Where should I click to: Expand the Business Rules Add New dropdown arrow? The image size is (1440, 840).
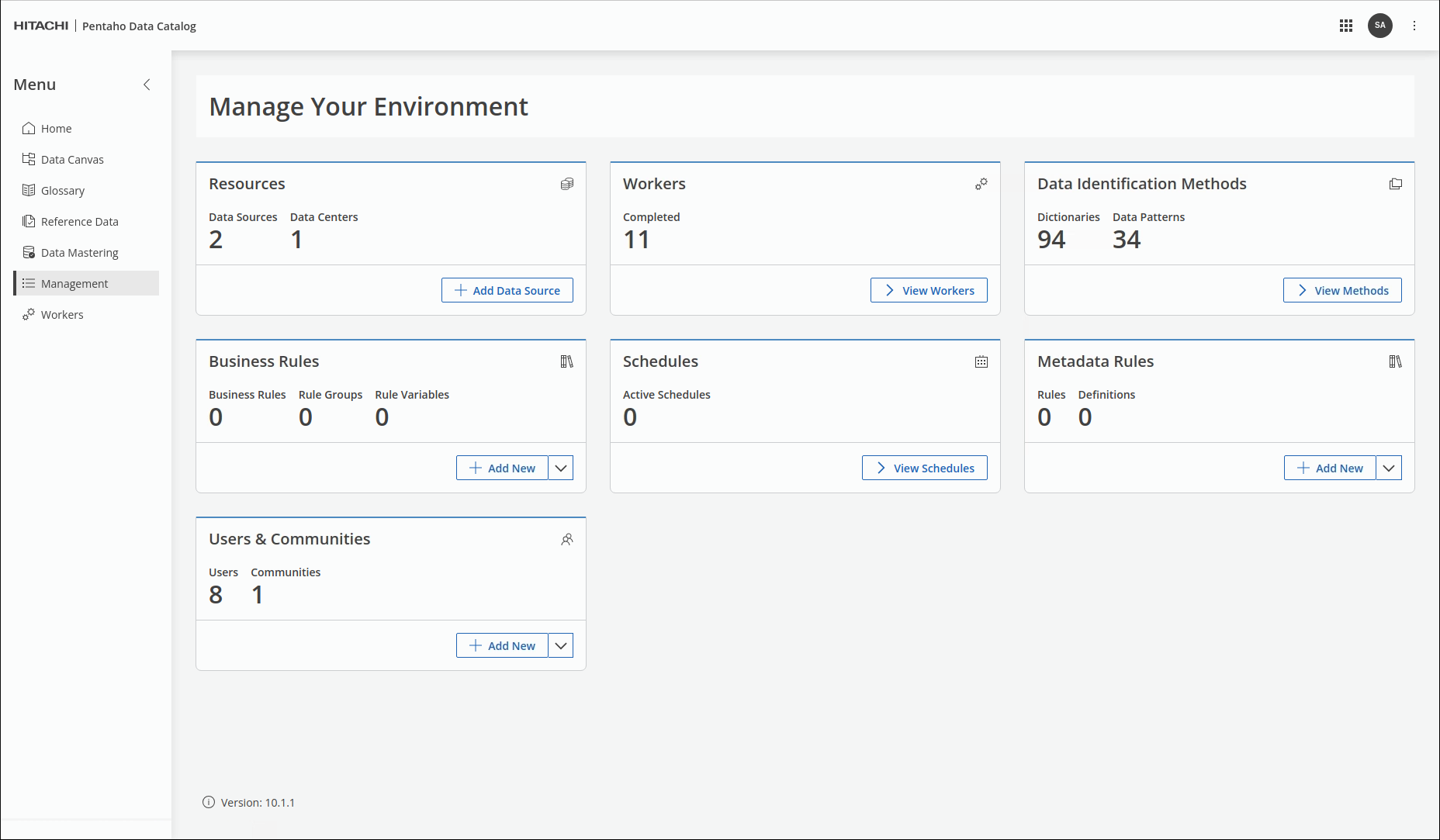(561, 468)
